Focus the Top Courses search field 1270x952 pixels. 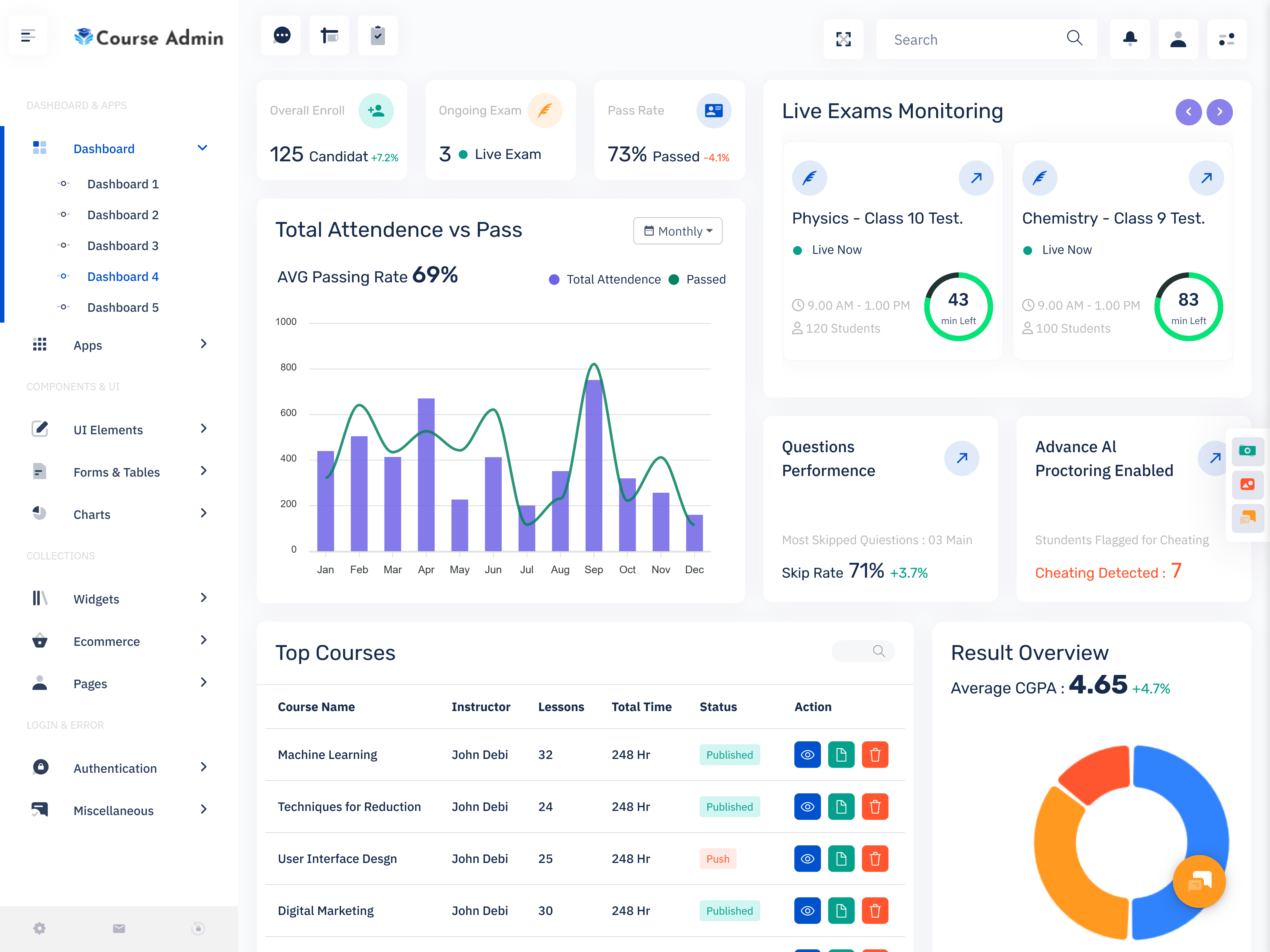tap(863, 651)
